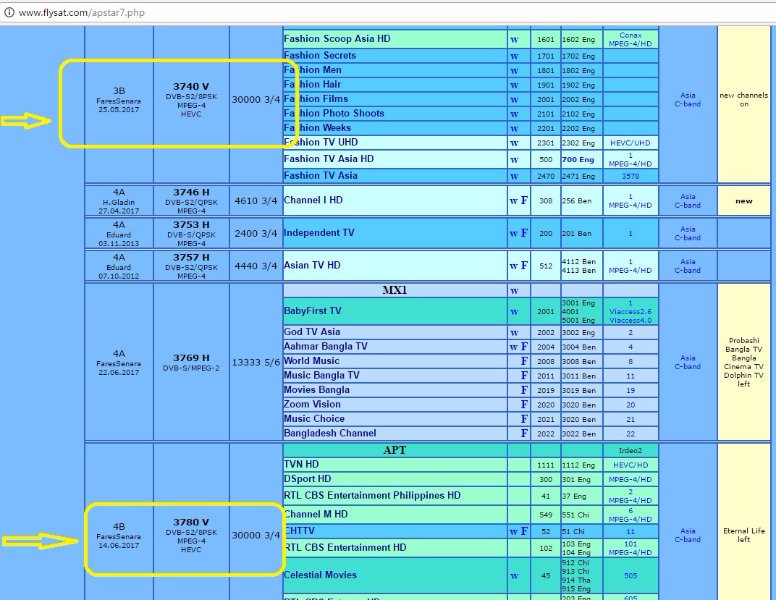Click the F feed icon for Independent TV
The image size is (776, 600).
[x=524, y=233]
